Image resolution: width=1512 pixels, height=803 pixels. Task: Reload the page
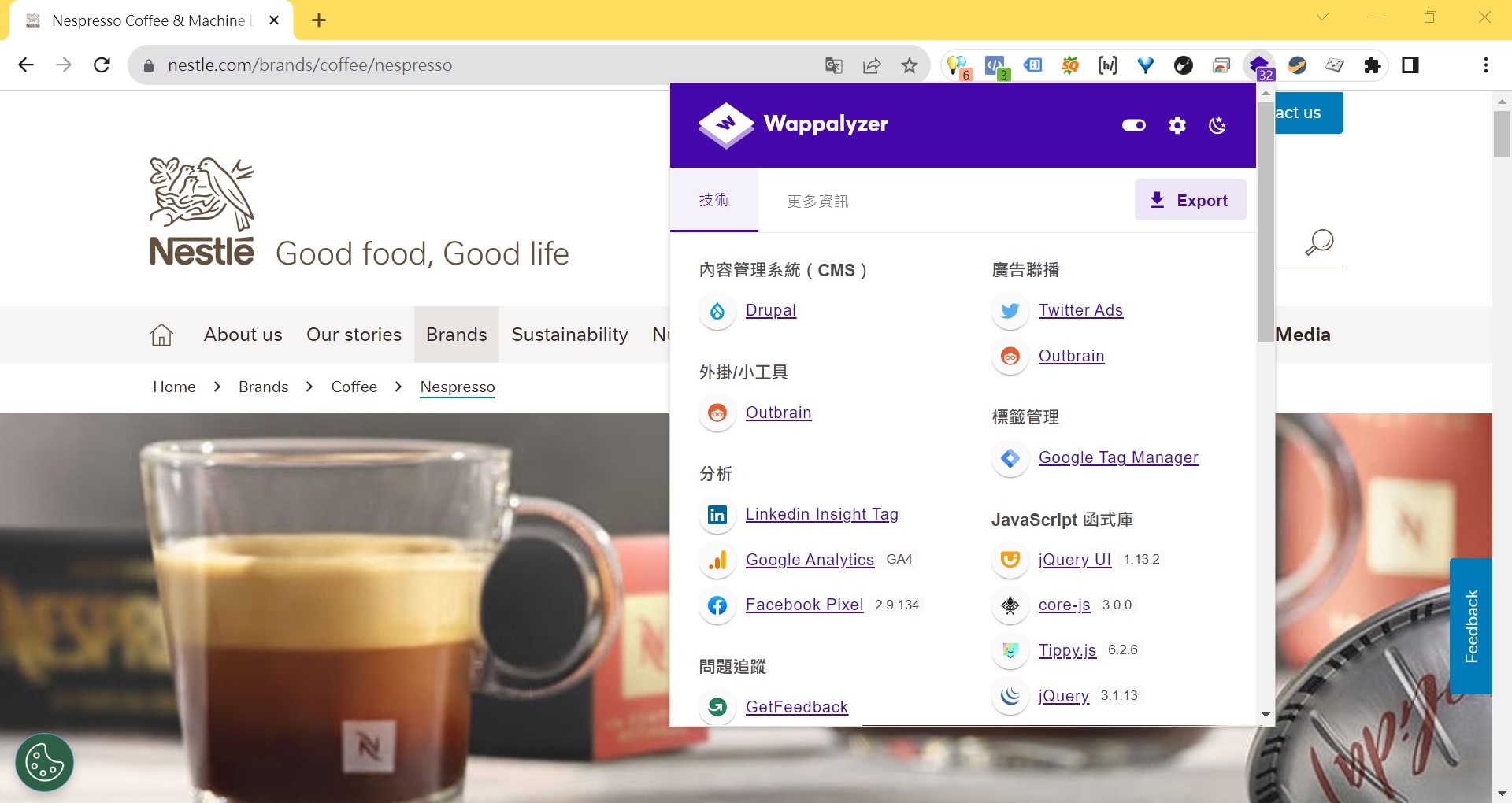click(102, 65)
